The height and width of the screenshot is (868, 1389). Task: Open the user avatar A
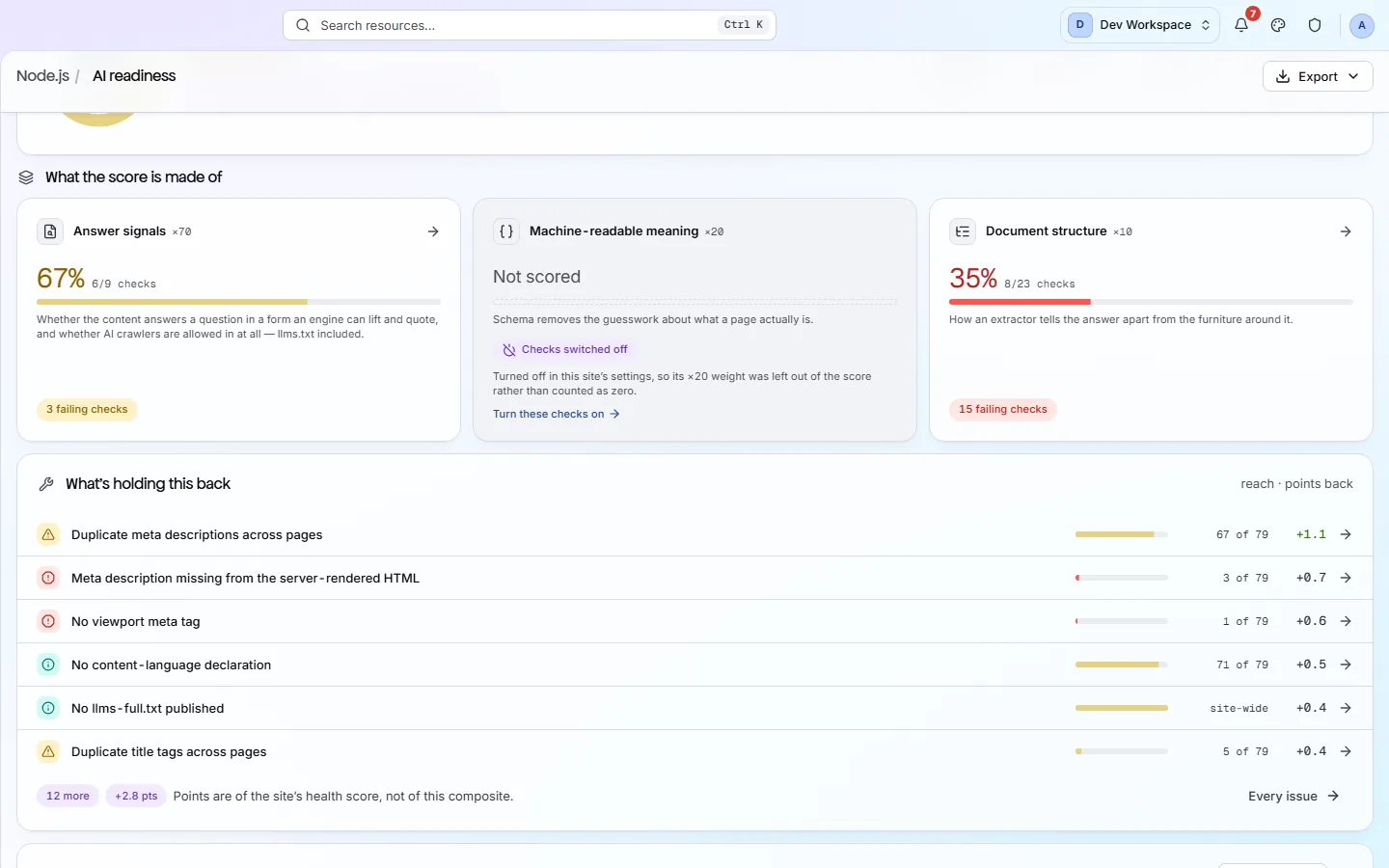(x=1361, y=25)
